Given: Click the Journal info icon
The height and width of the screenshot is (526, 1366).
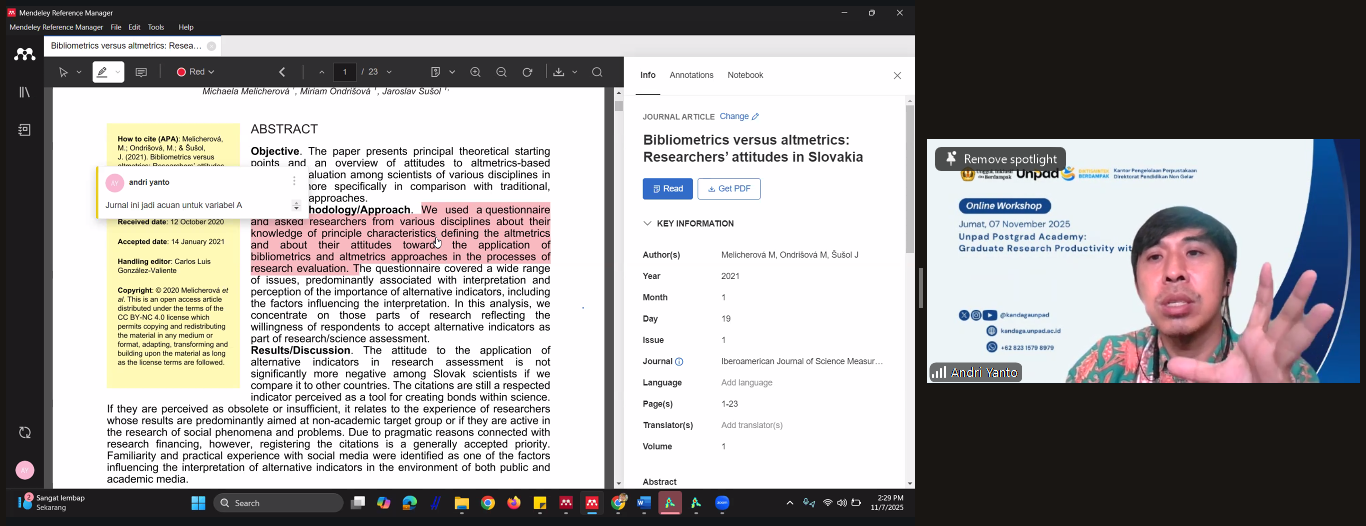Looking at the screenshot, I should click(679, 362).
